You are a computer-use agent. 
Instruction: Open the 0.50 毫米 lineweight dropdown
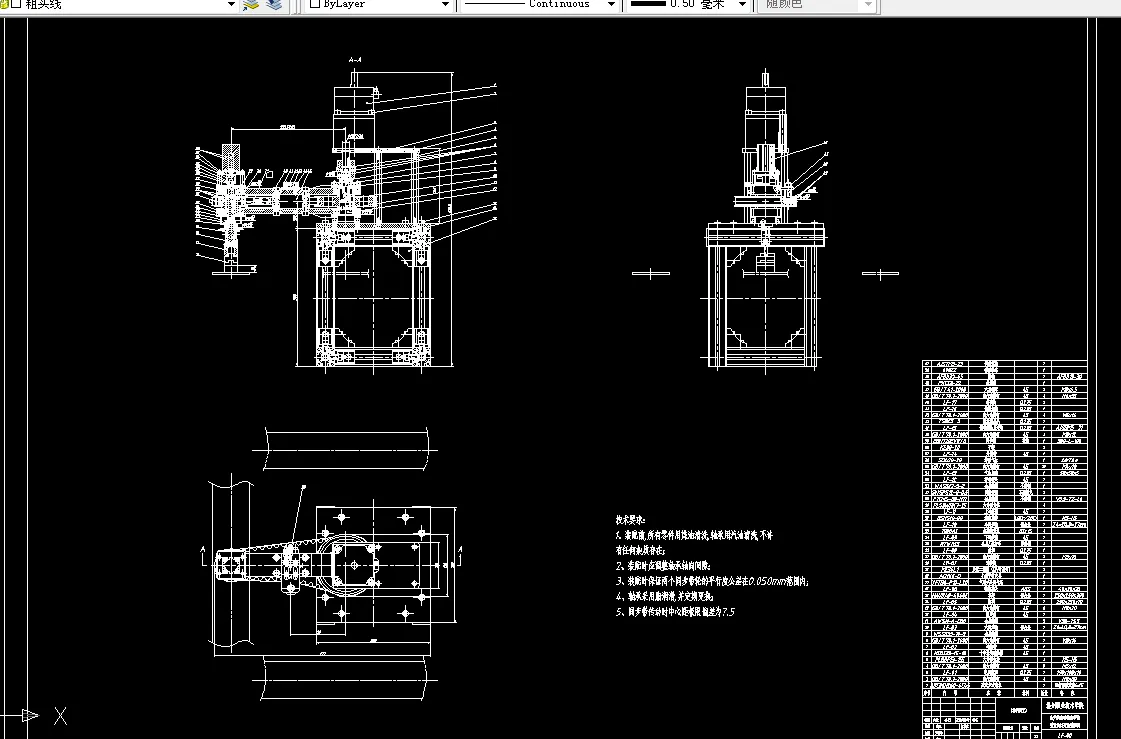742,4
